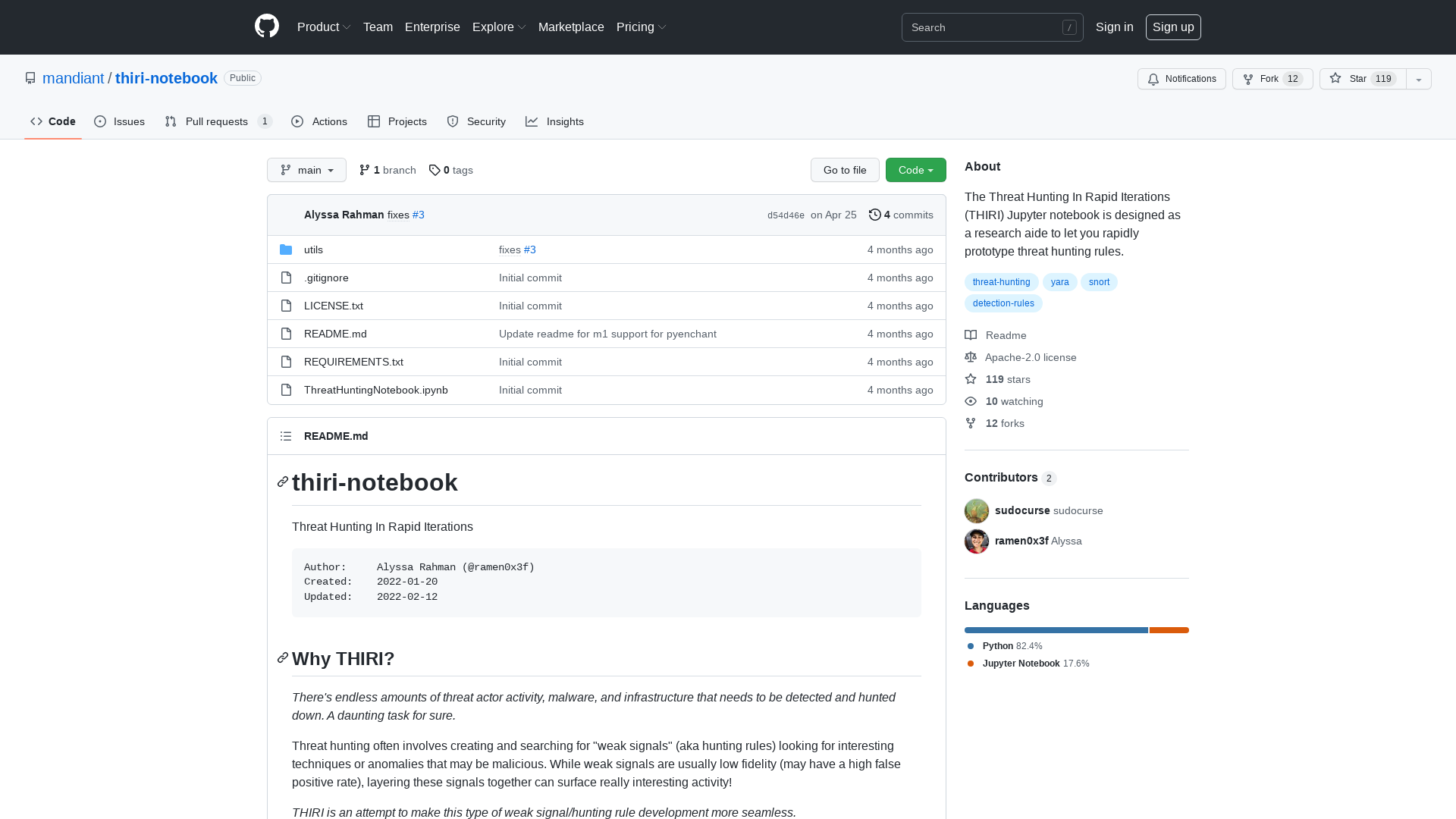Click the utils folder icon

tap(286, 249)
